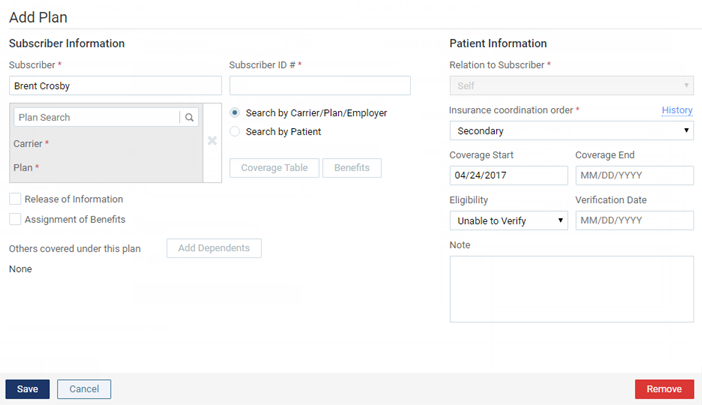Check Release of Information checkbox
Viewport: 702px width, 405px height.
tap(15, 199)
